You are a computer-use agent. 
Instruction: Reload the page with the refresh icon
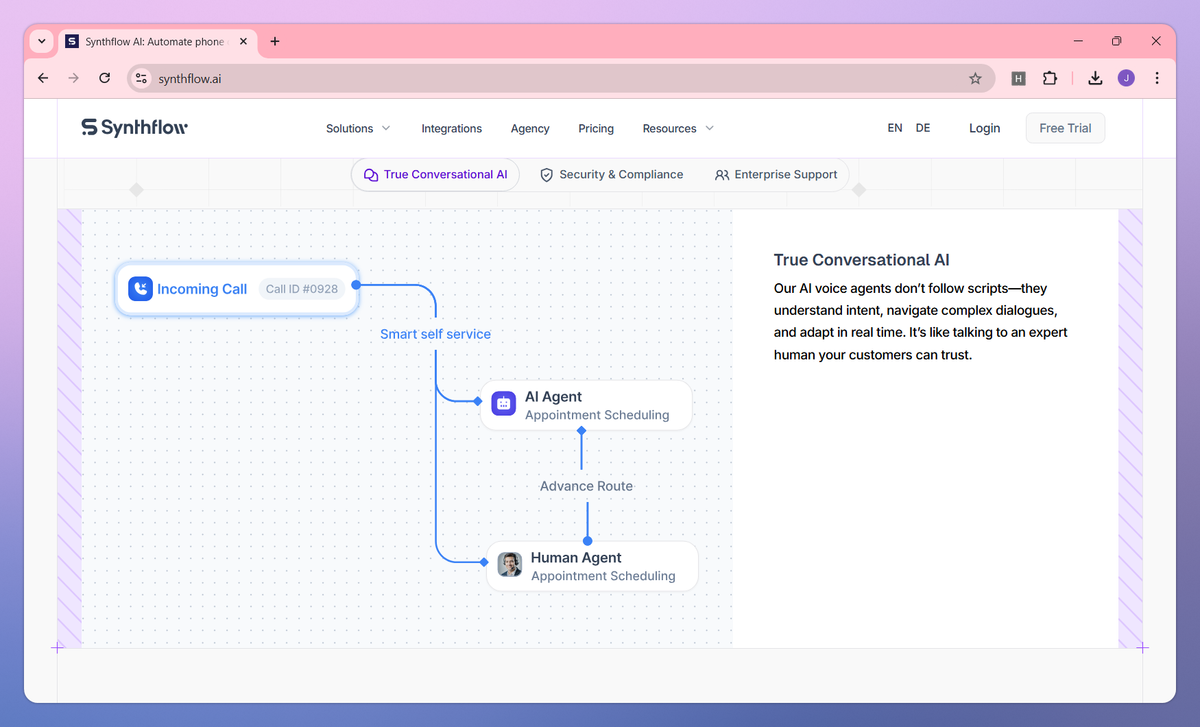click(x=104, y=78)
